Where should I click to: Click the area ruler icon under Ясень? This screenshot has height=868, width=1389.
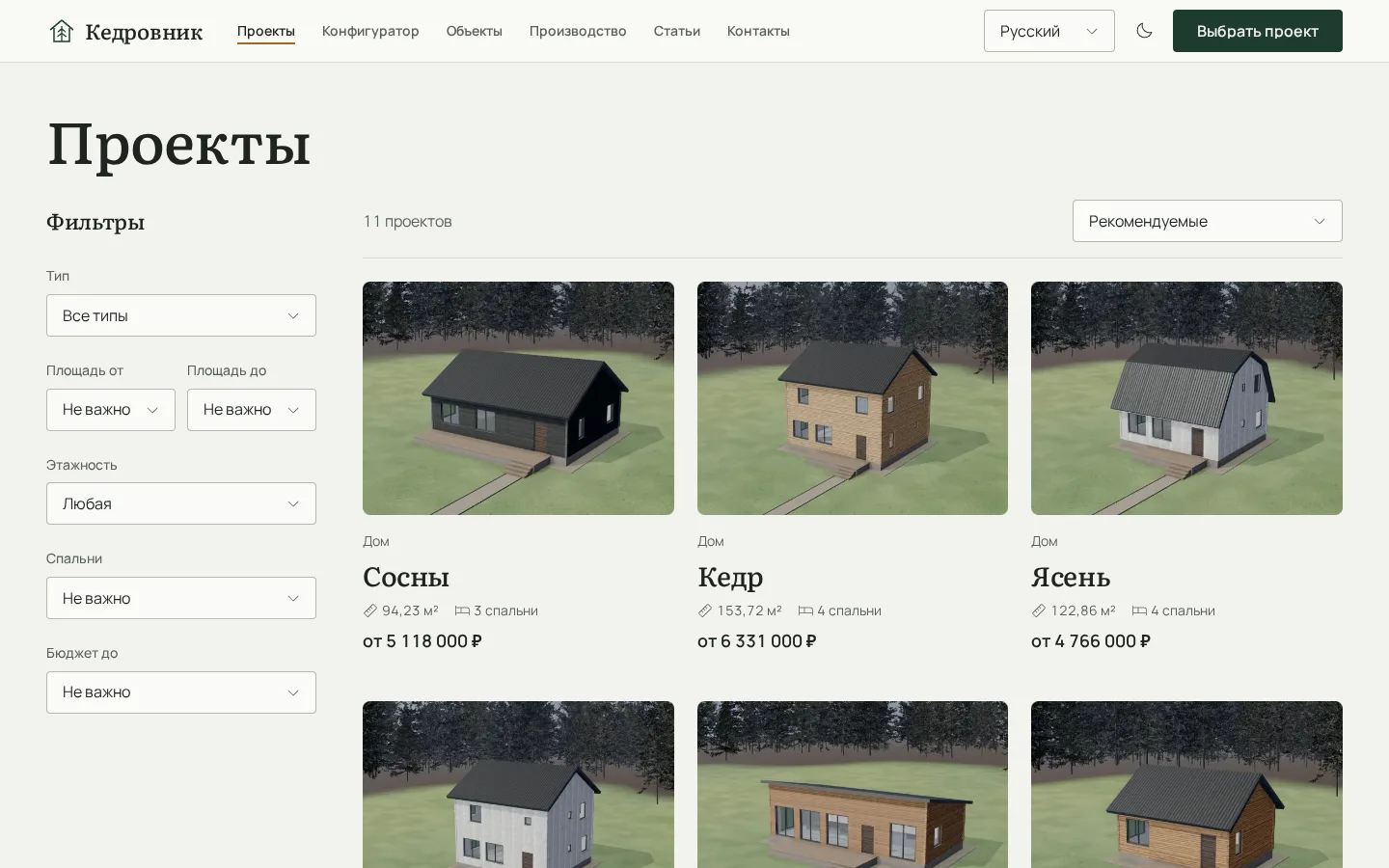tap(1039, 610)
